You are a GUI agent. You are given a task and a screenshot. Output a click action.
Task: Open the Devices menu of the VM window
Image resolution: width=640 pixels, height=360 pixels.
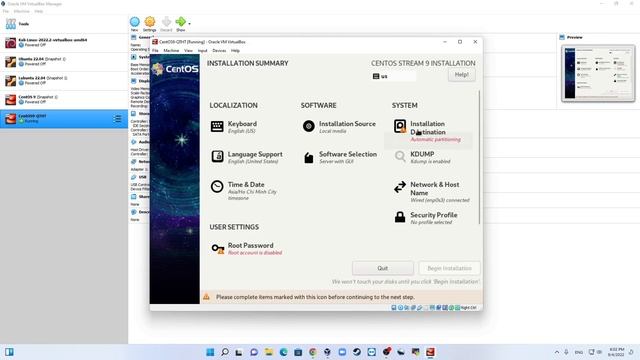point(219,51)
